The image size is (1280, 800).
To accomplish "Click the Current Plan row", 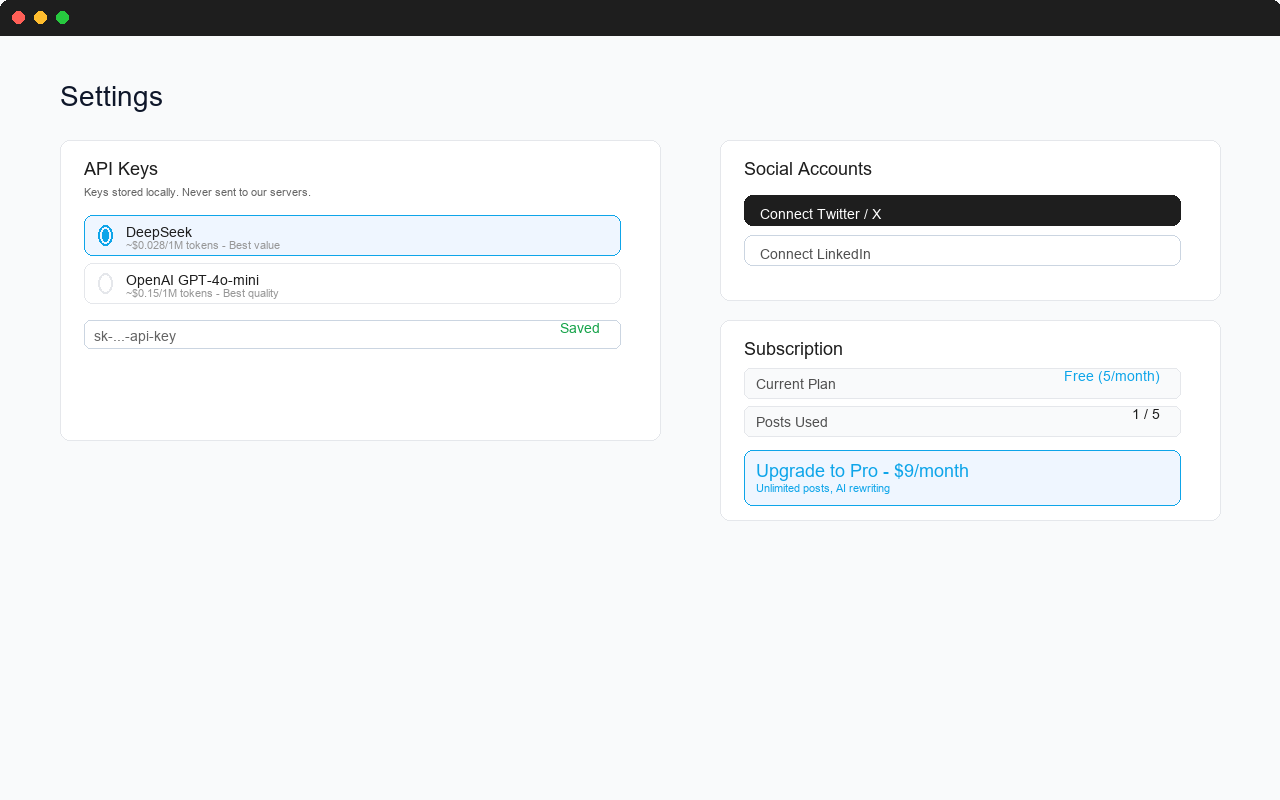I will click(x=962, y=384).
